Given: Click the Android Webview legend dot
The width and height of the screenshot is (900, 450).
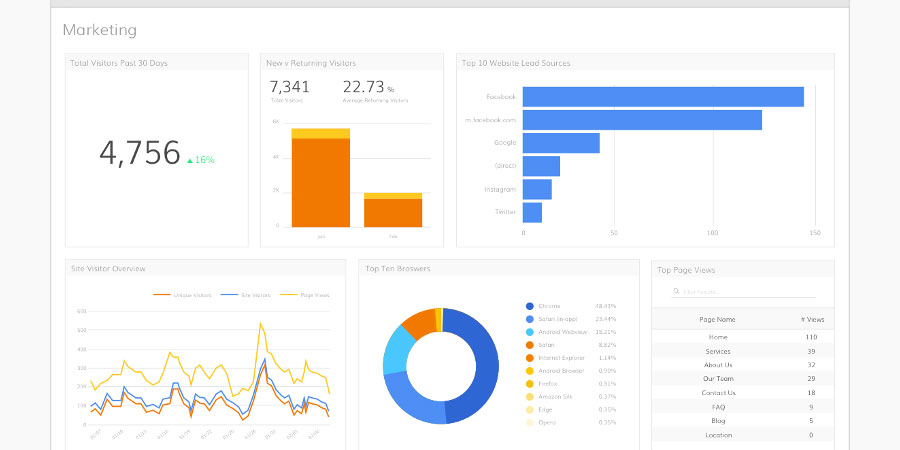Looking at the screenshot, I should coord(529,332).
